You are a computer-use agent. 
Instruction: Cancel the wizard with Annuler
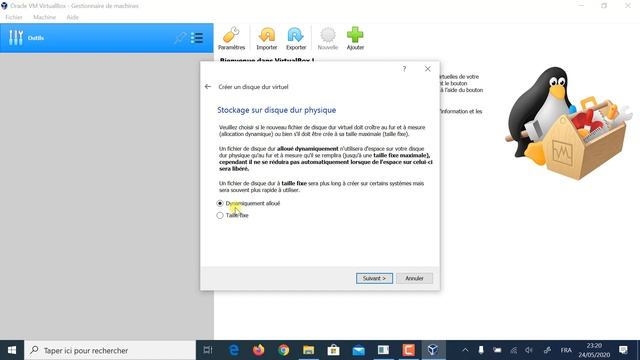(414, 278)
